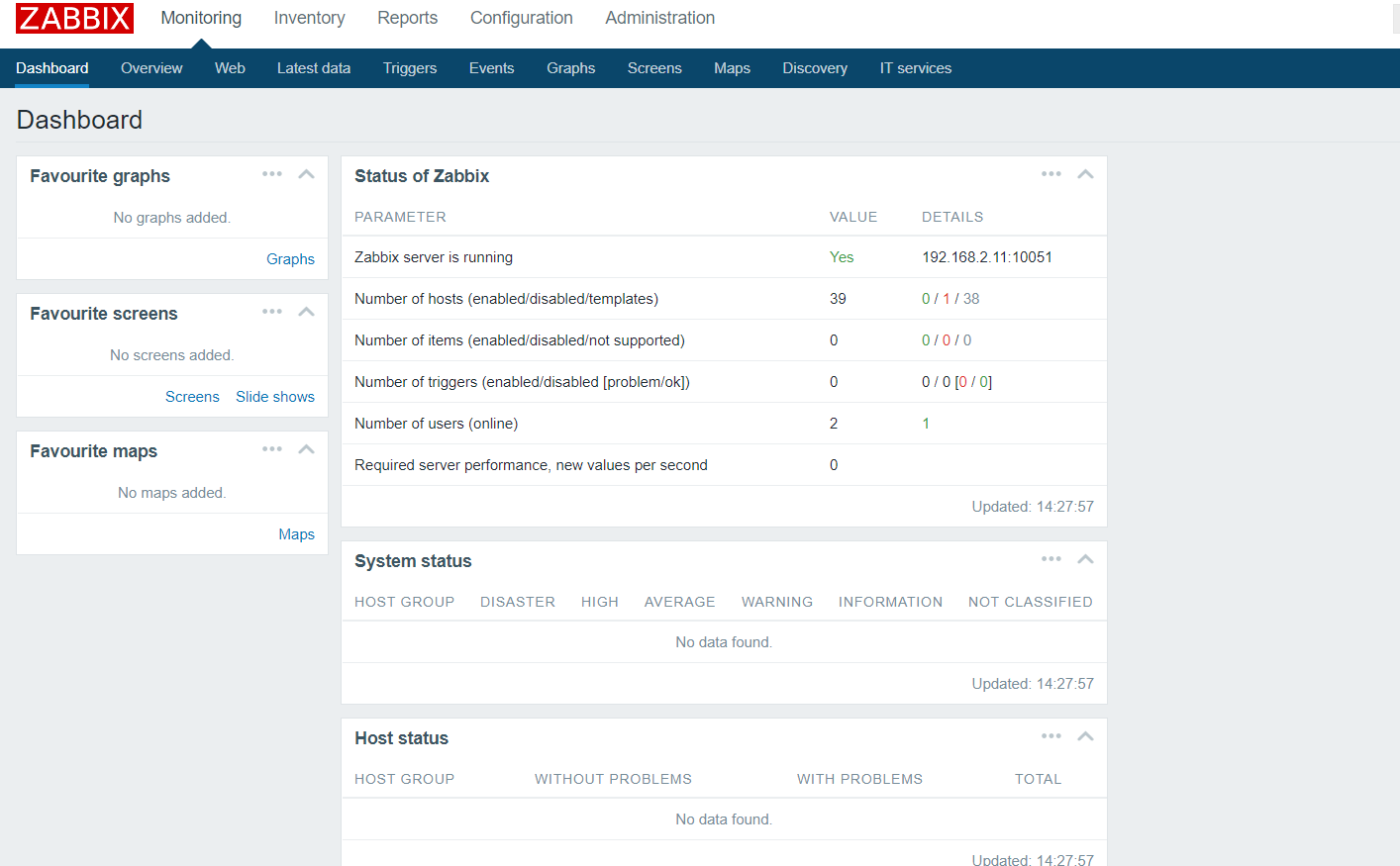Open System status widget menu dots
Viewport: 1400px width, 866px height.
[x=1051, y=559]
